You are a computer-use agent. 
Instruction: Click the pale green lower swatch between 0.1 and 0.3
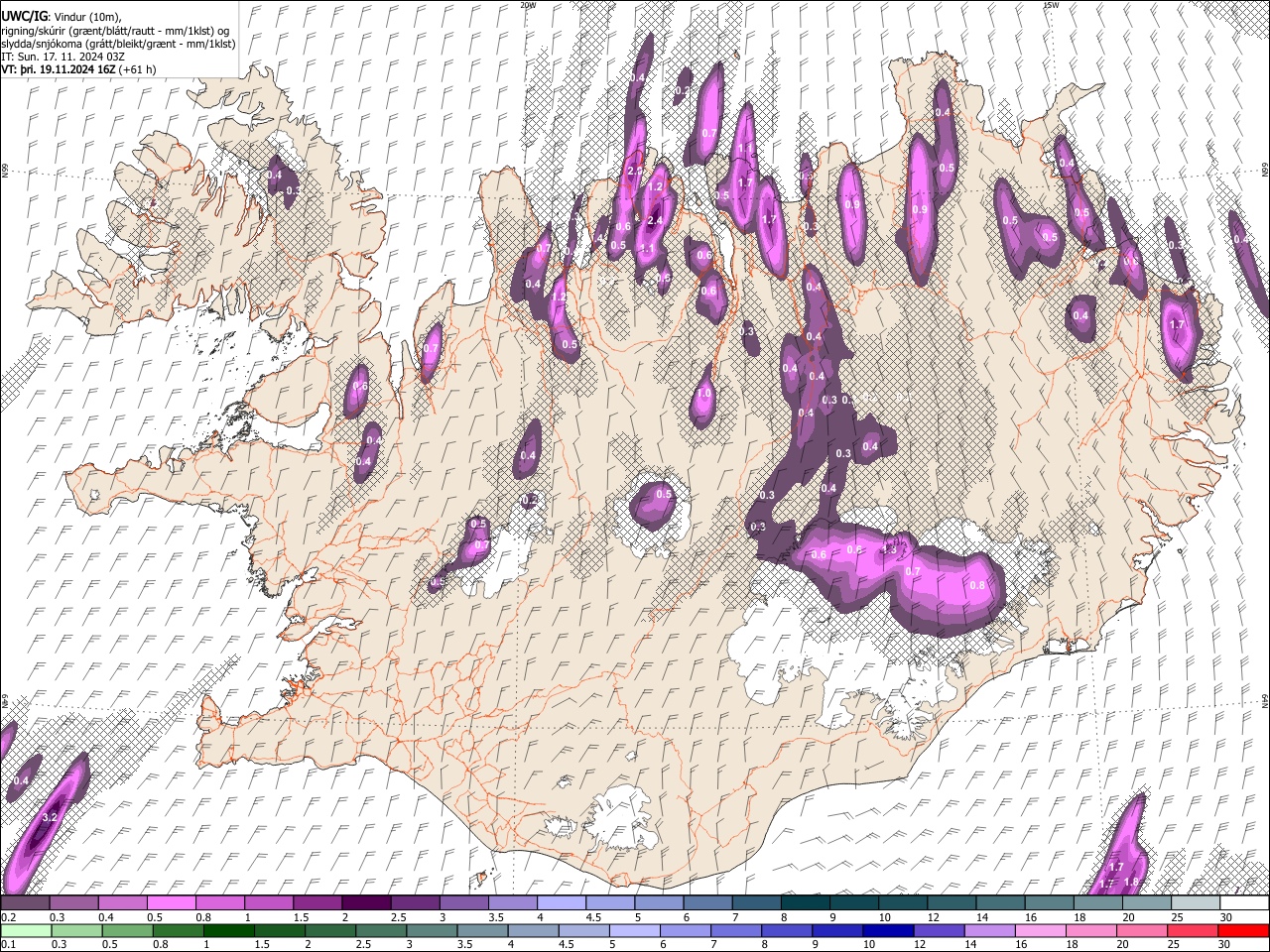tap(25, 930)
